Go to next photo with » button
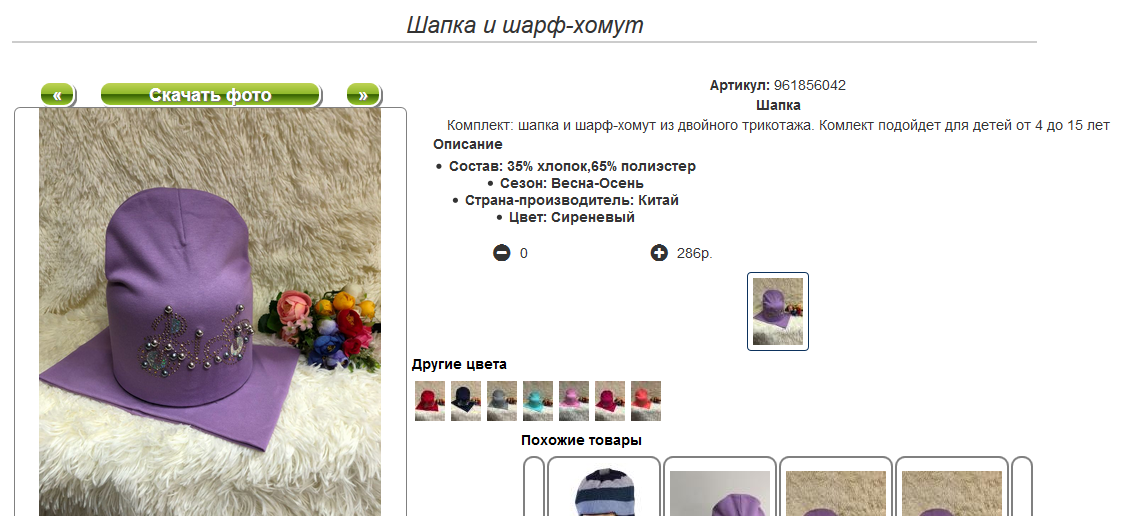Image resolution: width=1128 pixels, height=516 pixels. coord(363,94)
